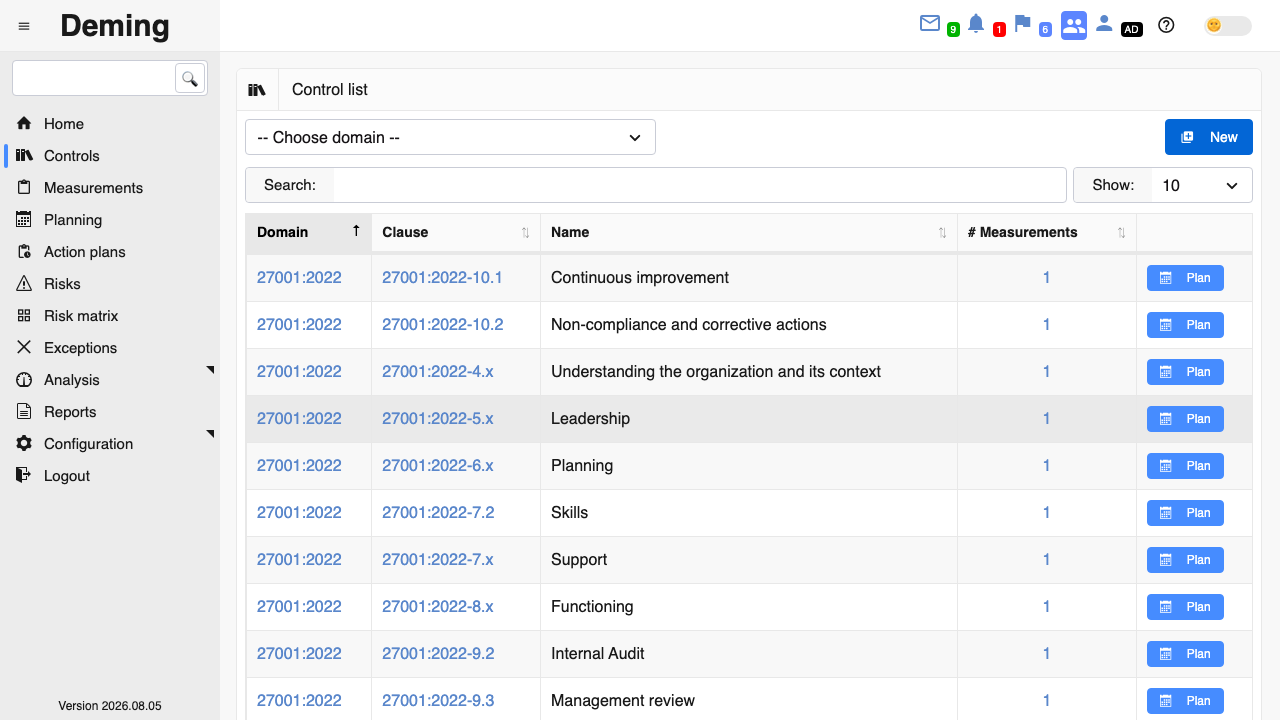Click Plan for Understanding the organization row
Screen dimensions: 1280x720
[1185, 372]
